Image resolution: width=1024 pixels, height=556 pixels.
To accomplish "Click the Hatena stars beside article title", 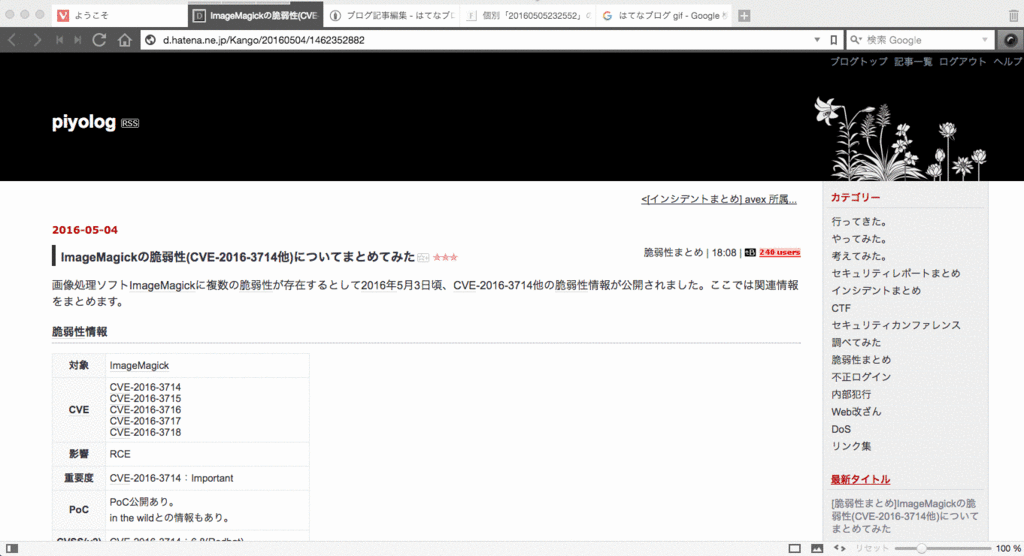I will point(445,257).
